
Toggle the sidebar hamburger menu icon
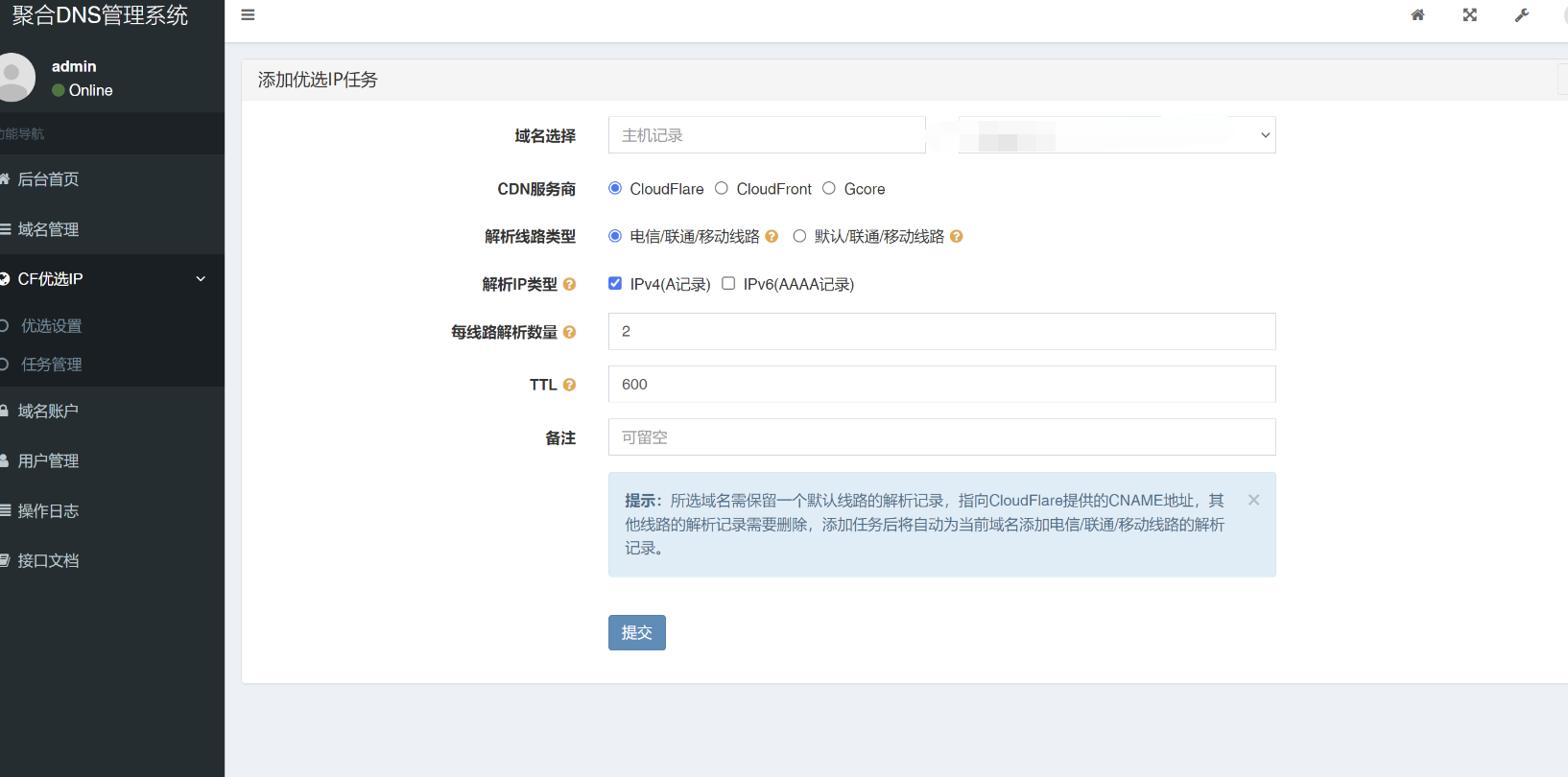248,15
